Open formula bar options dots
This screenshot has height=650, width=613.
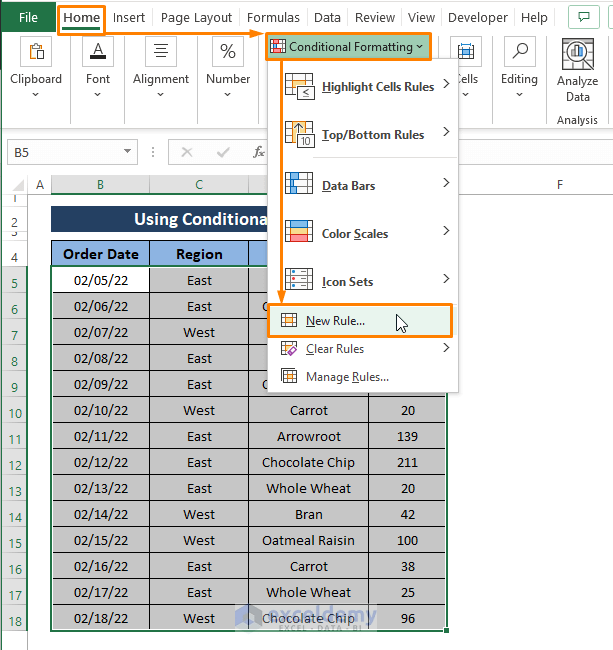tap(153, 153)
